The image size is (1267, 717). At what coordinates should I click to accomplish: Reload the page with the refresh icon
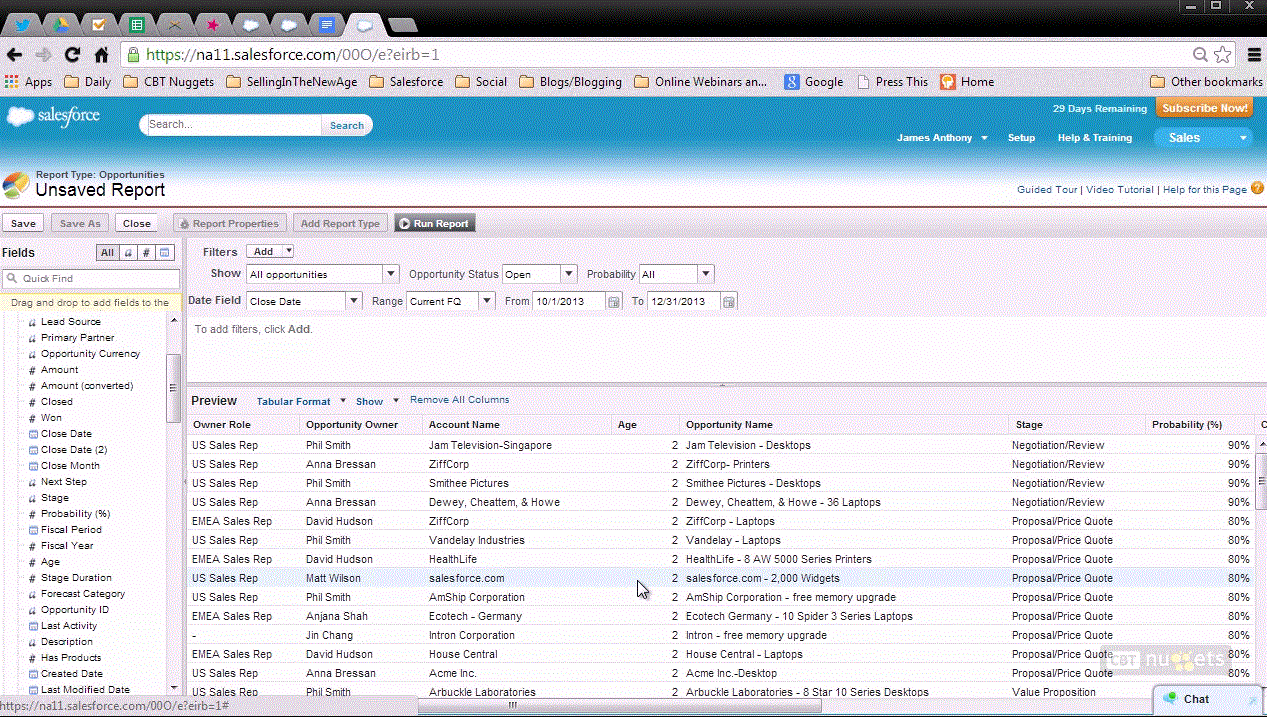tap(72, 55)
